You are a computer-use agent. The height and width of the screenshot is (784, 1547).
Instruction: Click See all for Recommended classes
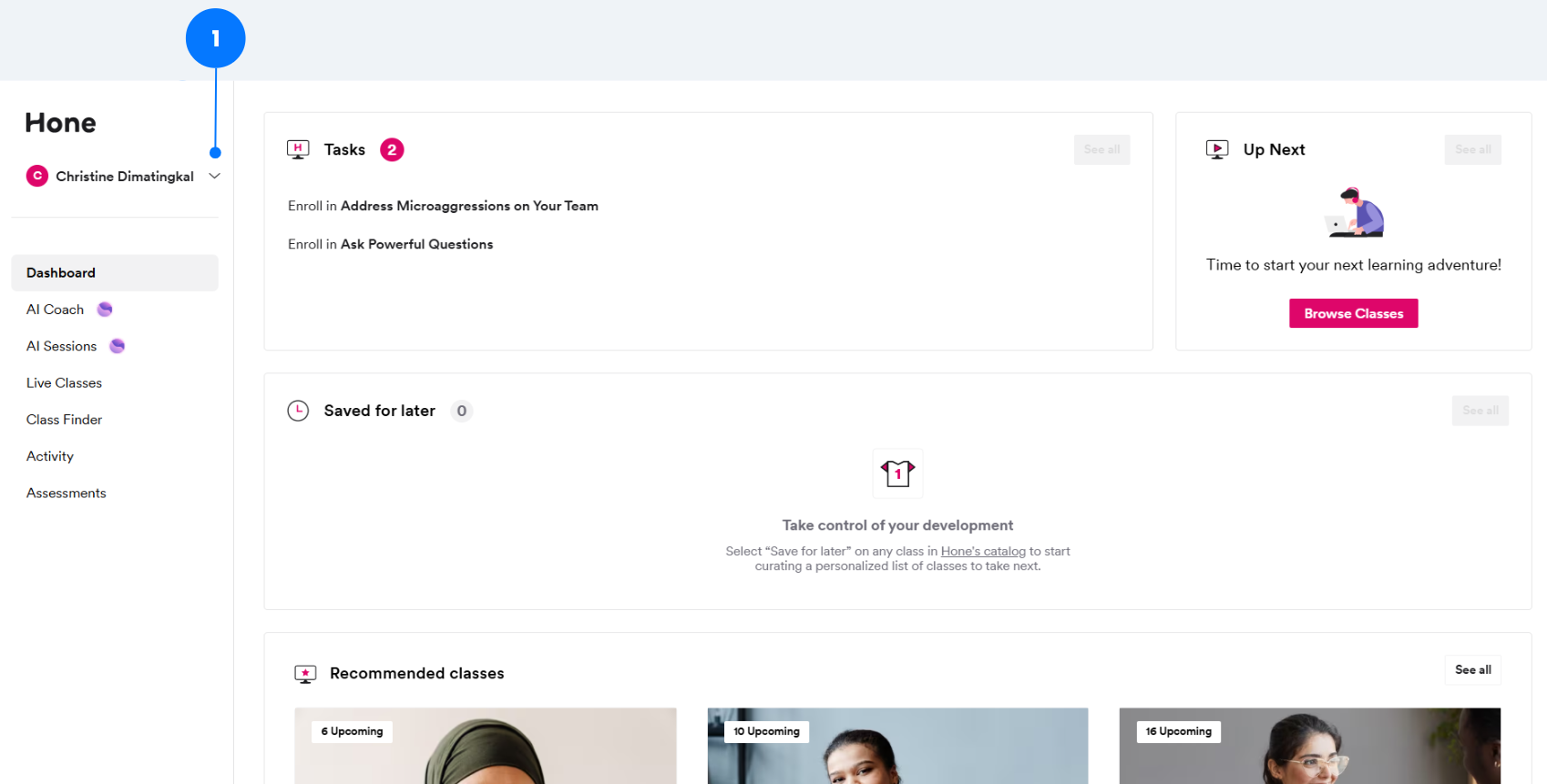click(x=1472, y=670)
